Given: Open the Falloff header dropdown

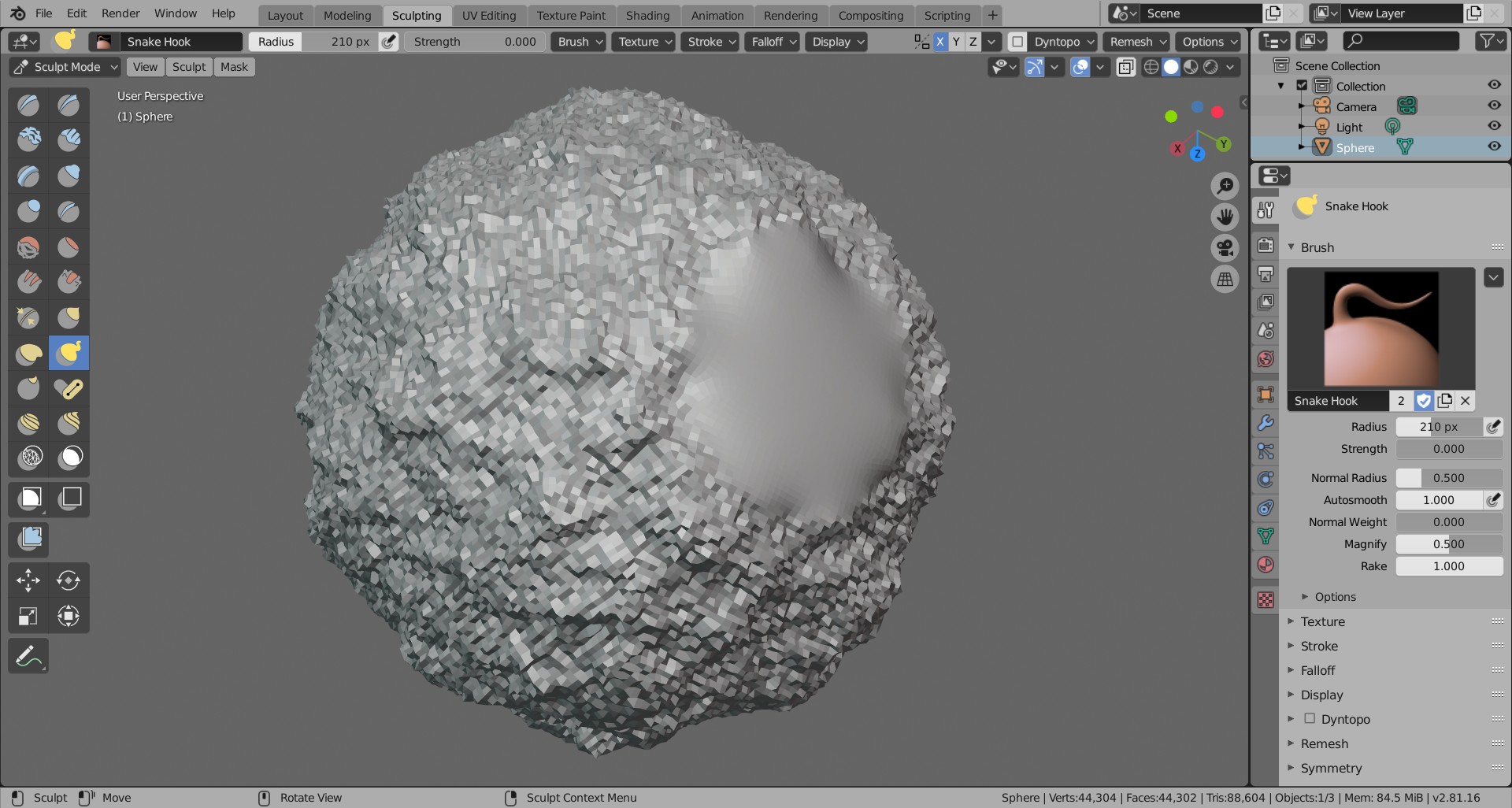Looking at the screenshot, I should [772, 42].
